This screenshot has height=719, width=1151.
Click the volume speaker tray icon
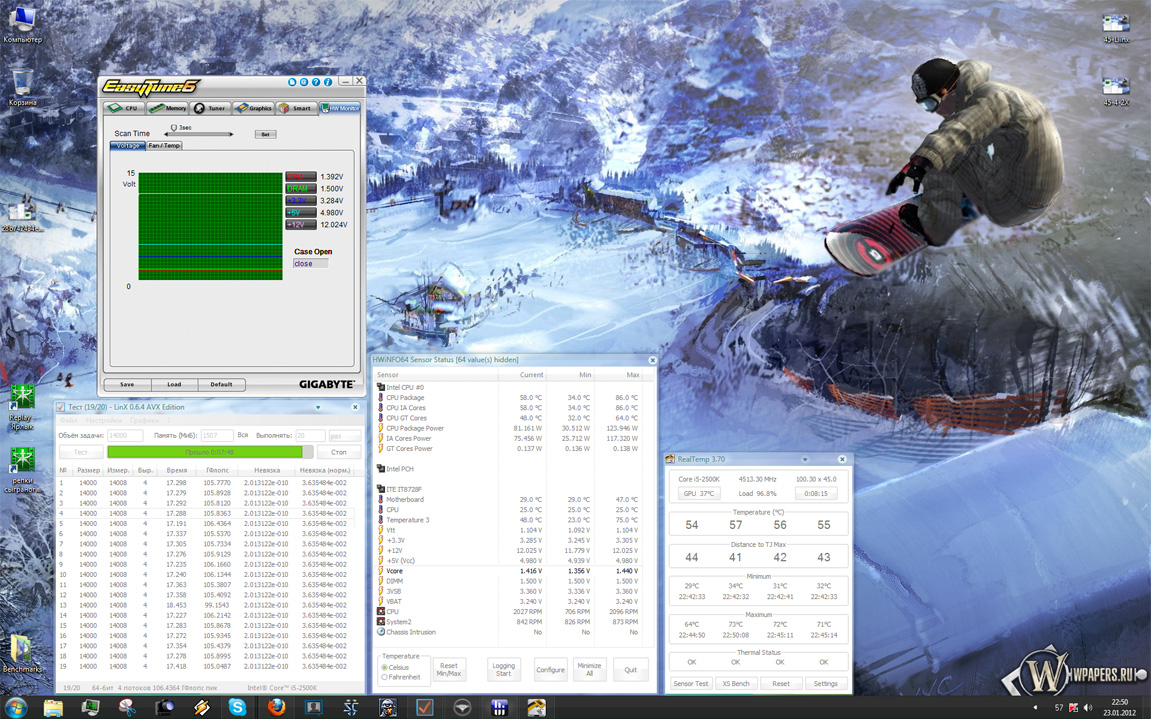pyautogui.click(x=1088, y=707)
